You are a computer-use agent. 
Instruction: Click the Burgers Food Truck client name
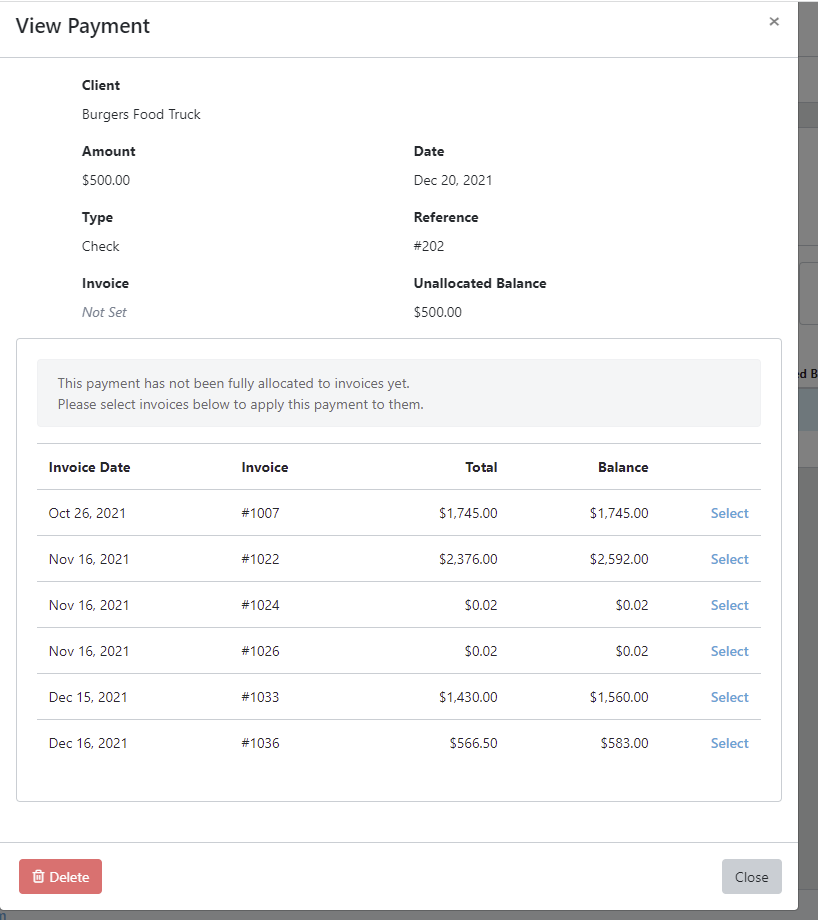pyautogui.click(x=141, y=114)
